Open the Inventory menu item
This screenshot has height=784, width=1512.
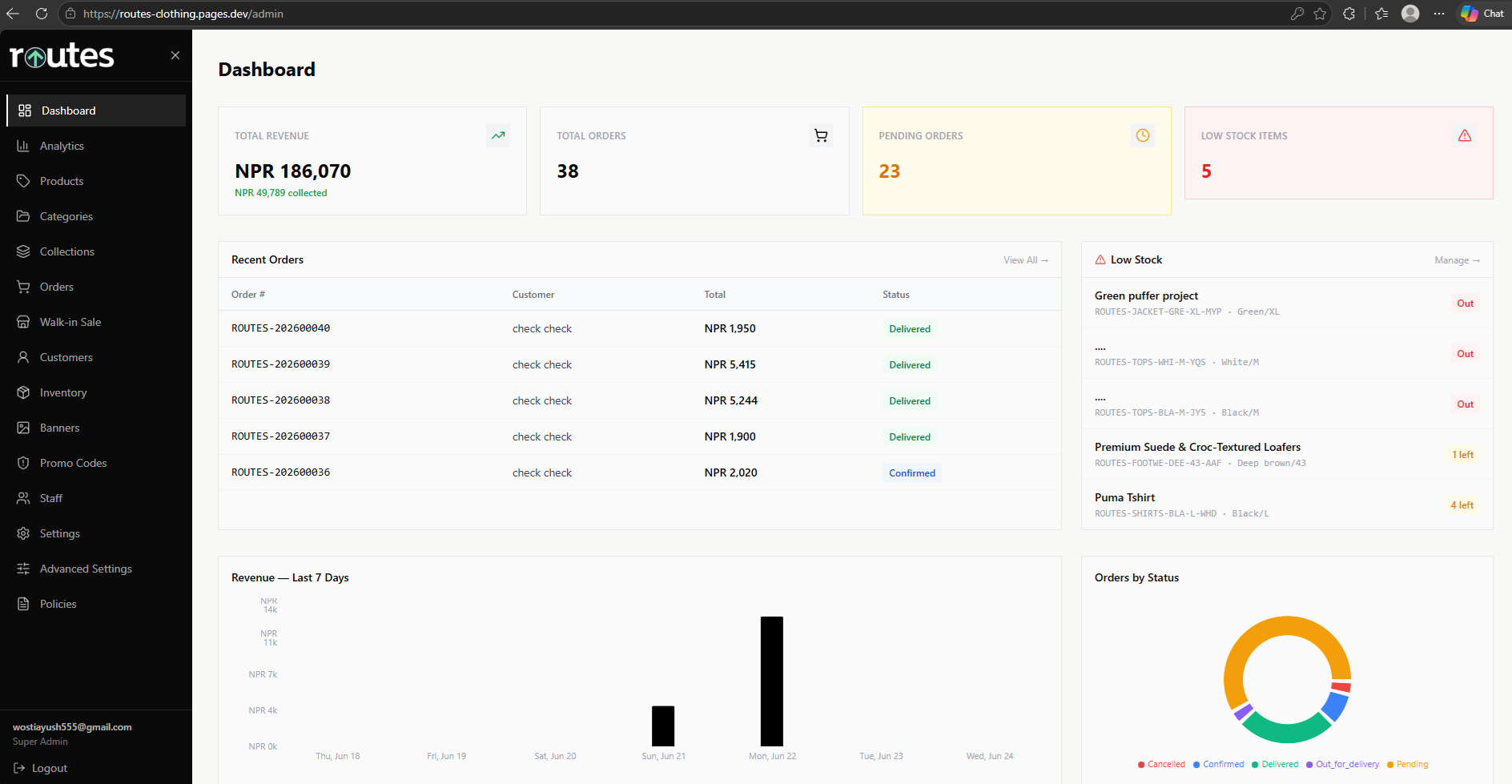[96, 392]
